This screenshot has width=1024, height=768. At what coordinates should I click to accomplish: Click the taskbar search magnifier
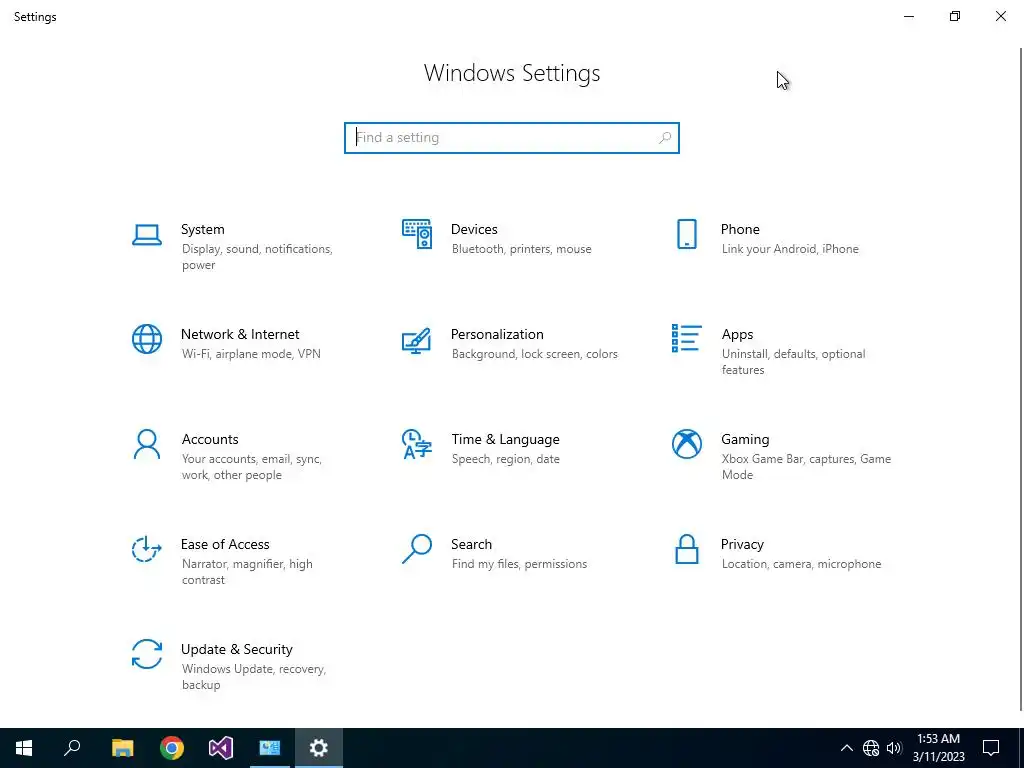point(72,748)
